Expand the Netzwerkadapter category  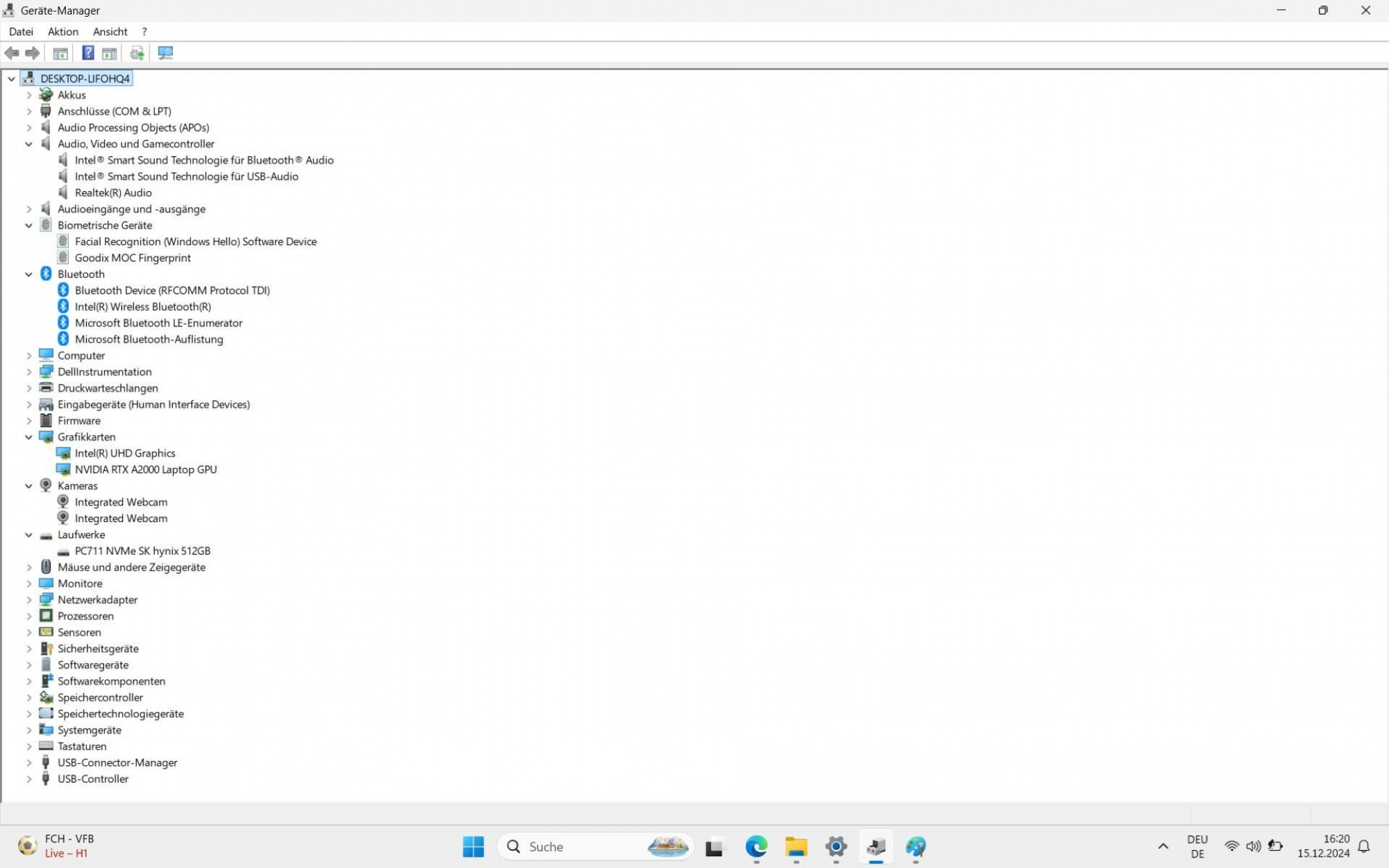(28, 599)
